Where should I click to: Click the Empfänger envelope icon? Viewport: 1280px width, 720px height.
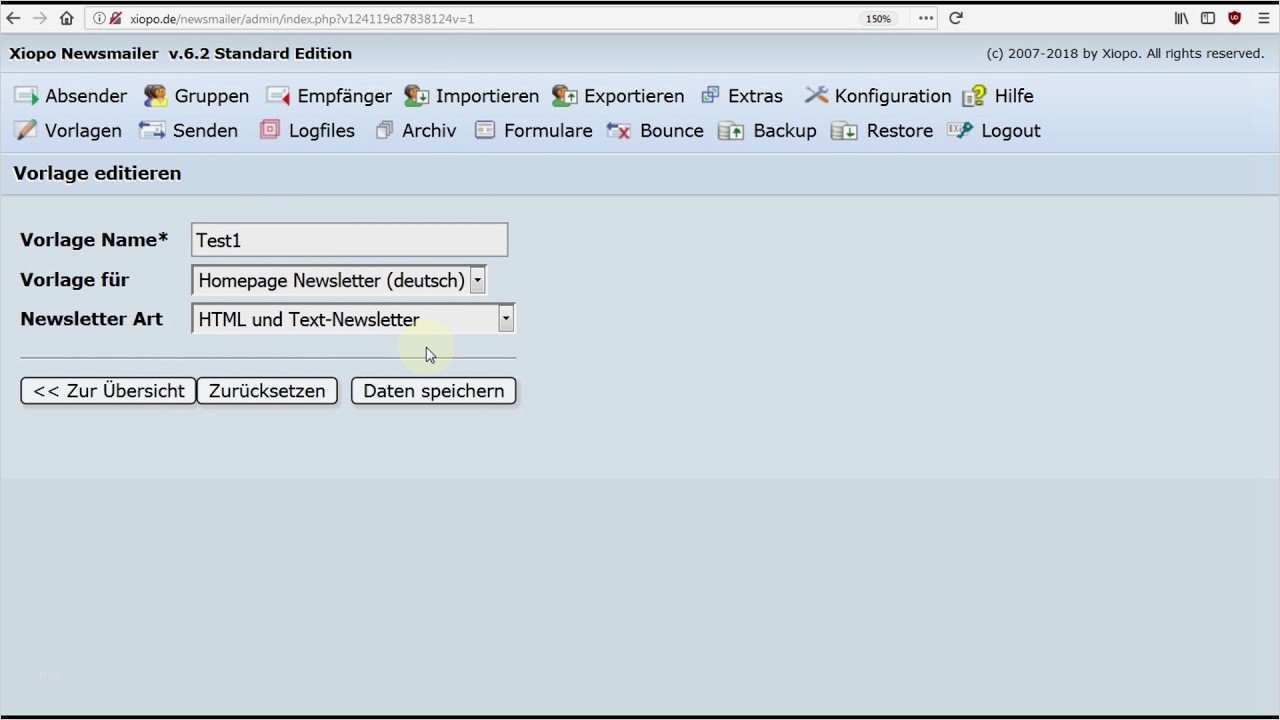pos(278,96)
